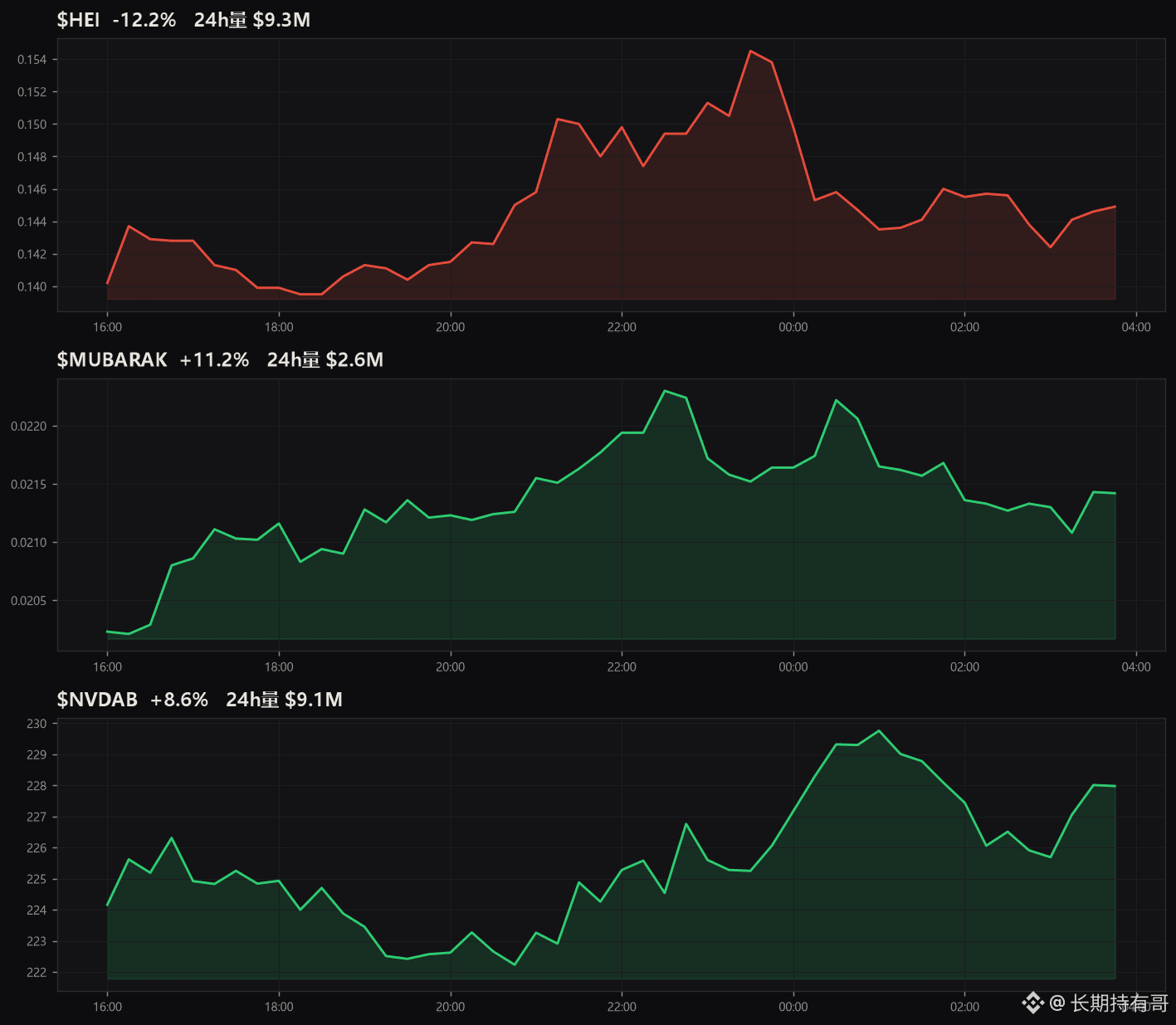
Task: Click the 0.152 price label on HEI chart
Action: pos(32,92)
